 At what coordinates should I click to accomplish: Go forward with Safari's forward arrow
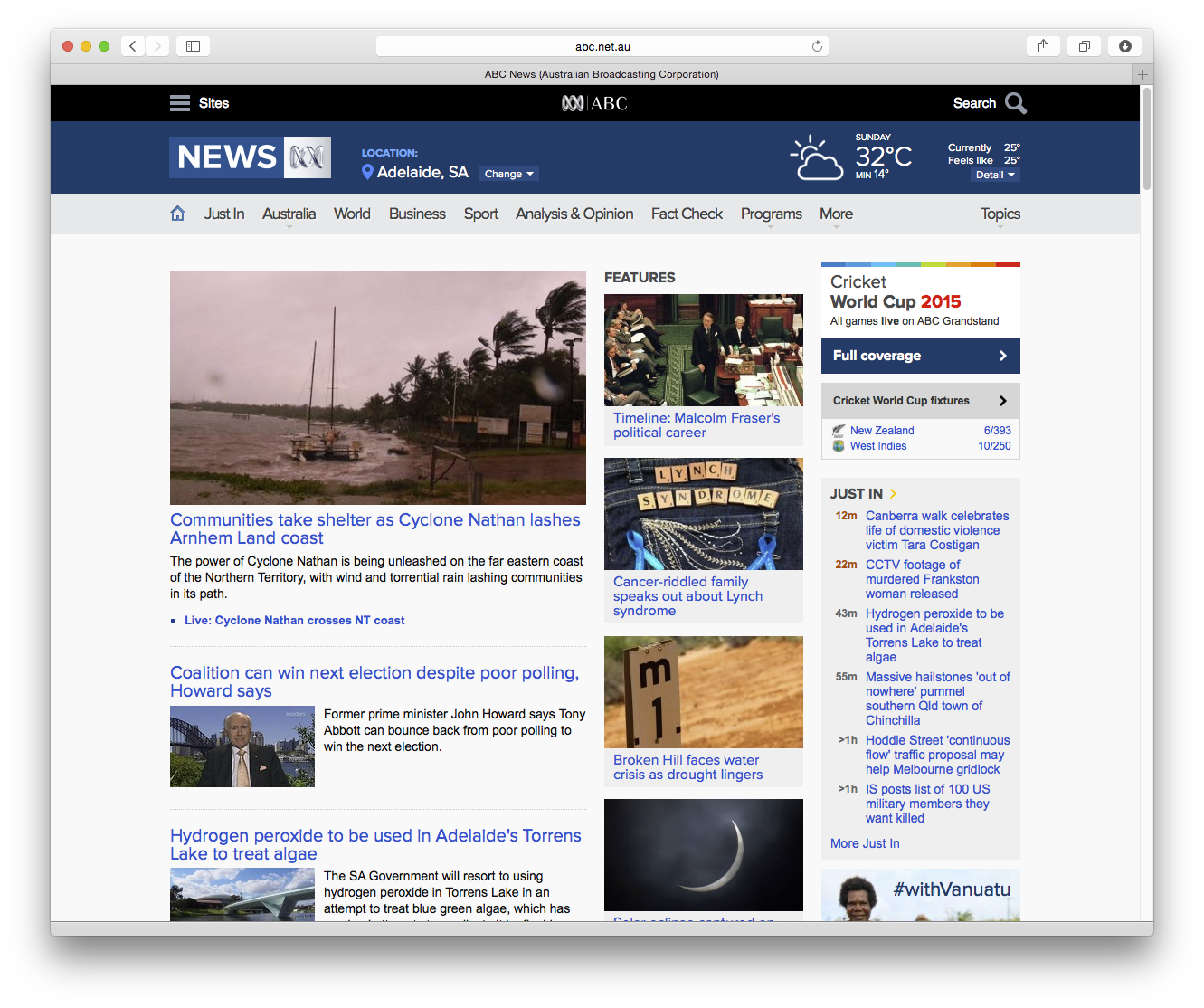157,46
